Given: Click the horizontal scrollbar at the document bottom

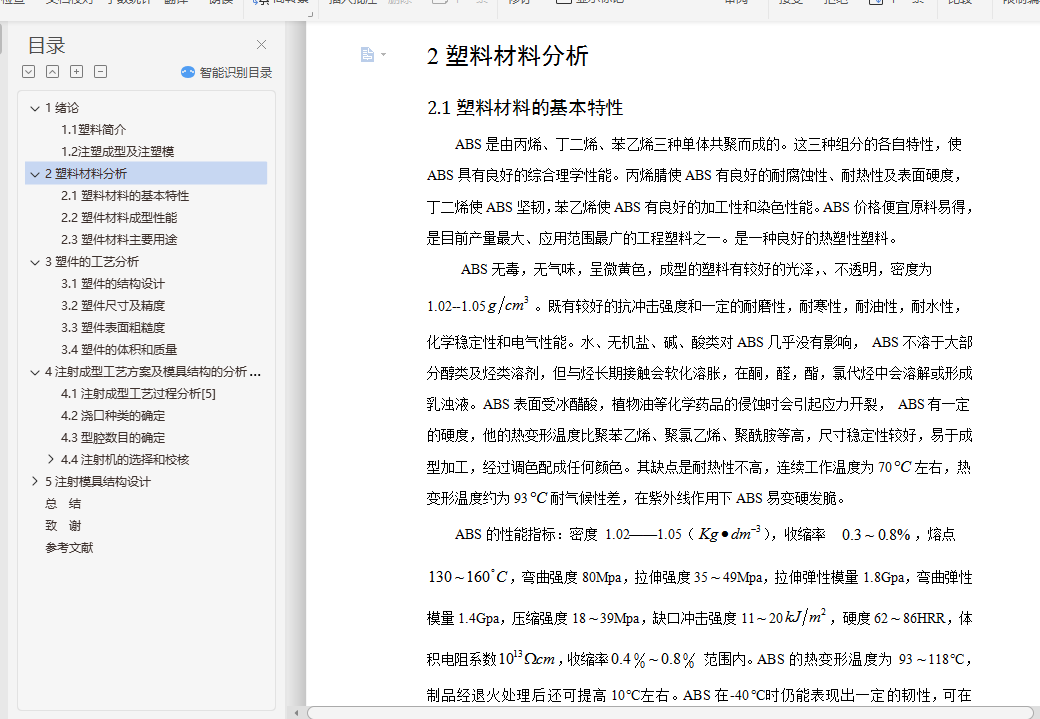Looking at the screenshot, I should click(x=670, y=713).
